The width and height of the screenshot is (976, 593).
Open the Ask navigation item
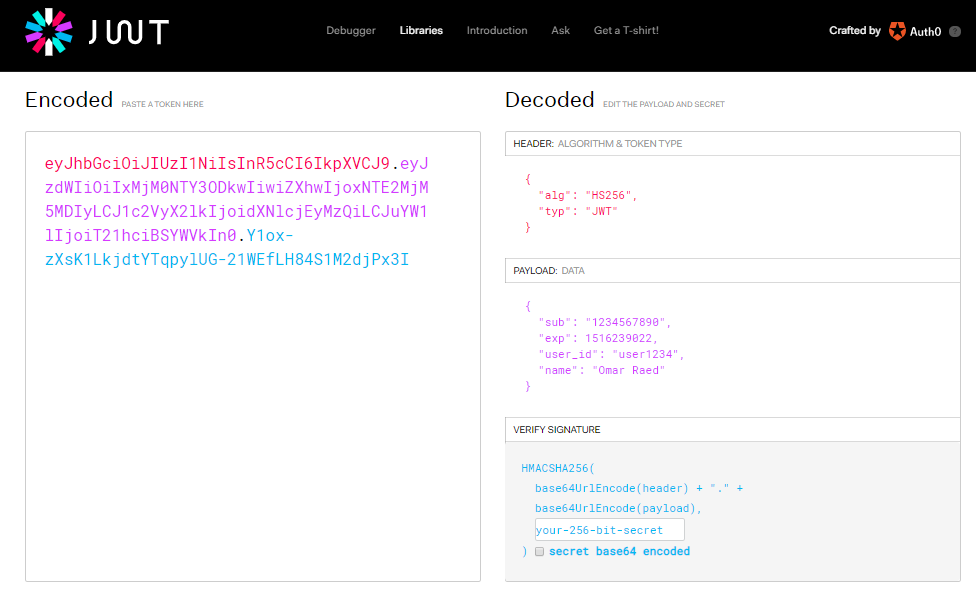click(x=560, y=30)
